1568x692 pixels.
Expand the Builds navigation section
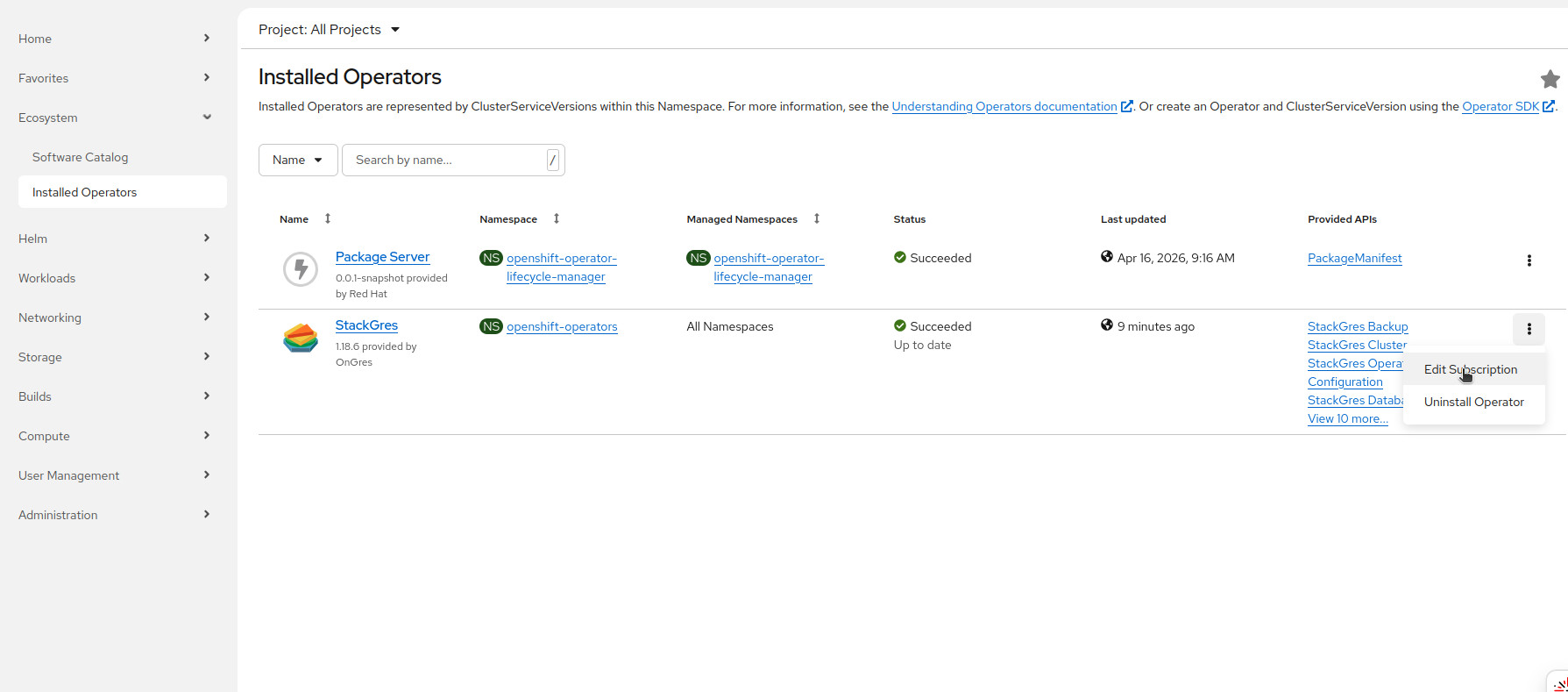(x=114, y=396)
